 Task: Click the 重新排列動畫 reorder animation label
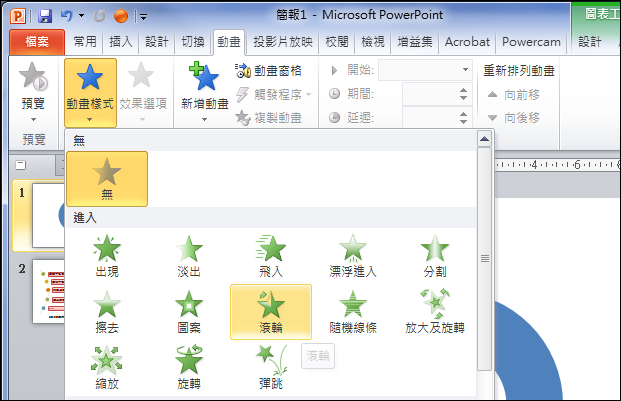pos(519,71)
